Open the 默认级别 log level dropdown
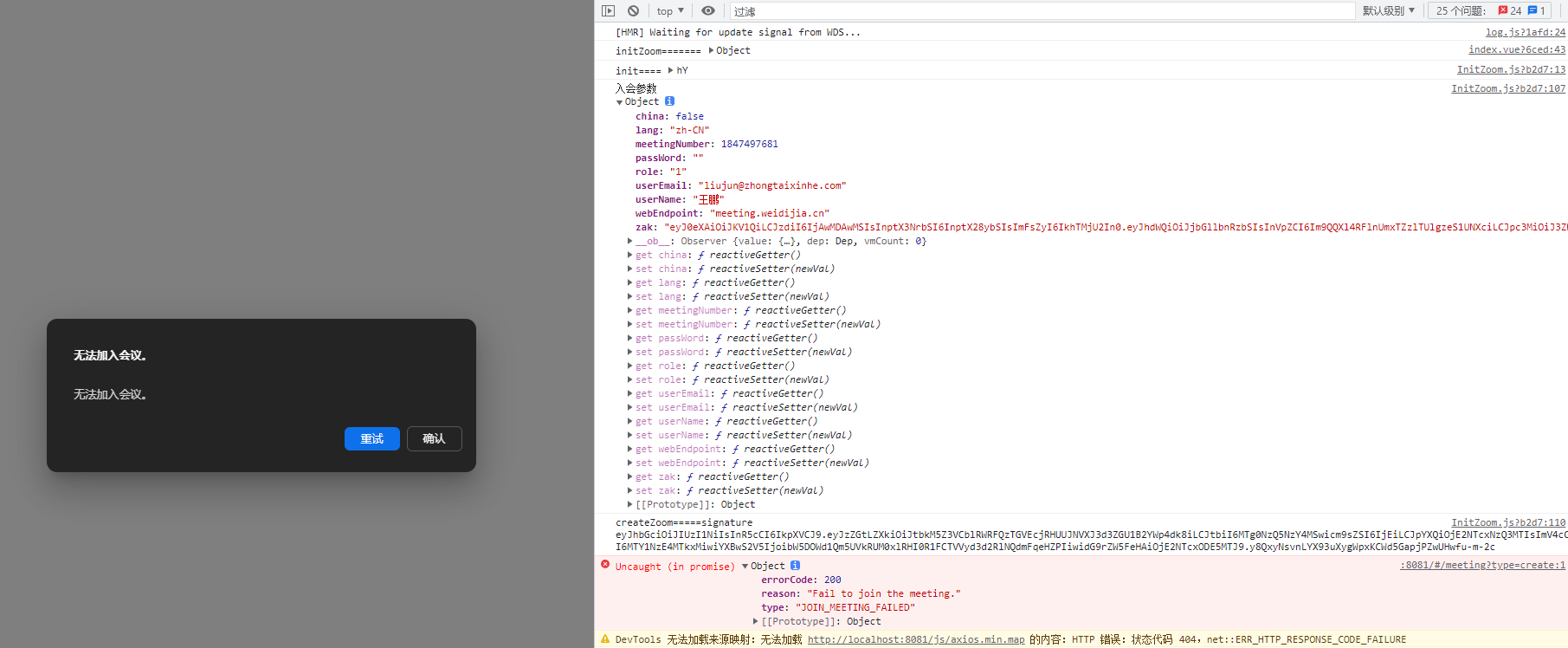 point(1389,11)
